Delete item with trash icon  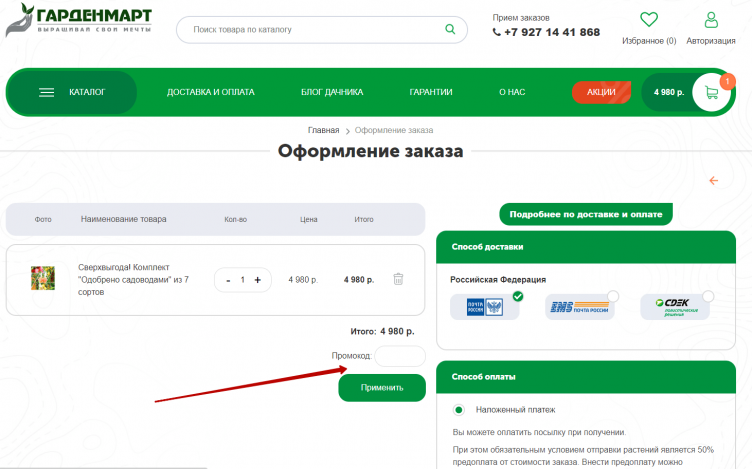pos(398,279)
